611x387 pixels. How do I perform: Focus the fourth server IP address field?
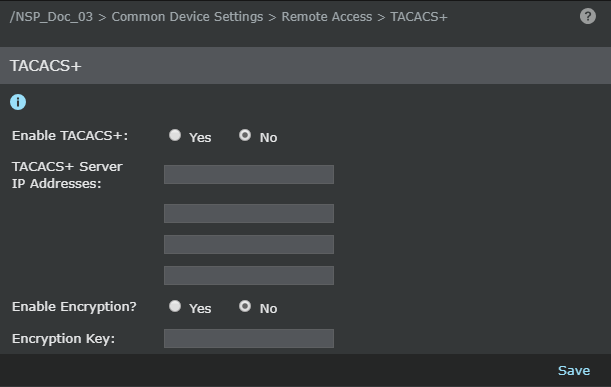(x=249, y=276)
